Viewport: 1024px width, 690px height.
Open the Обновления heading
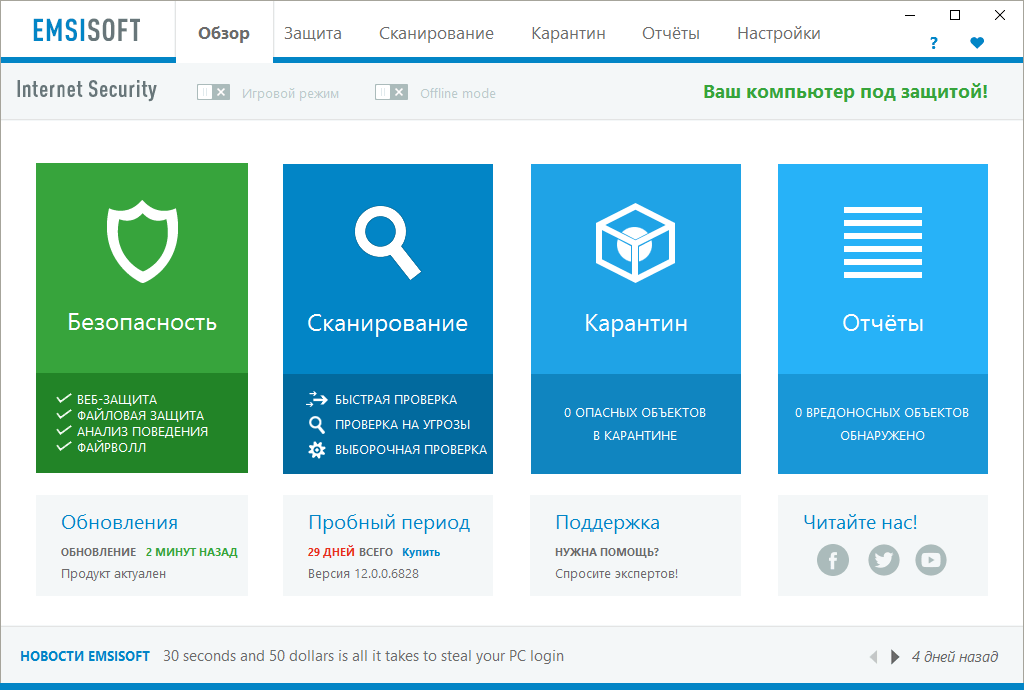[x=120, y=522]
